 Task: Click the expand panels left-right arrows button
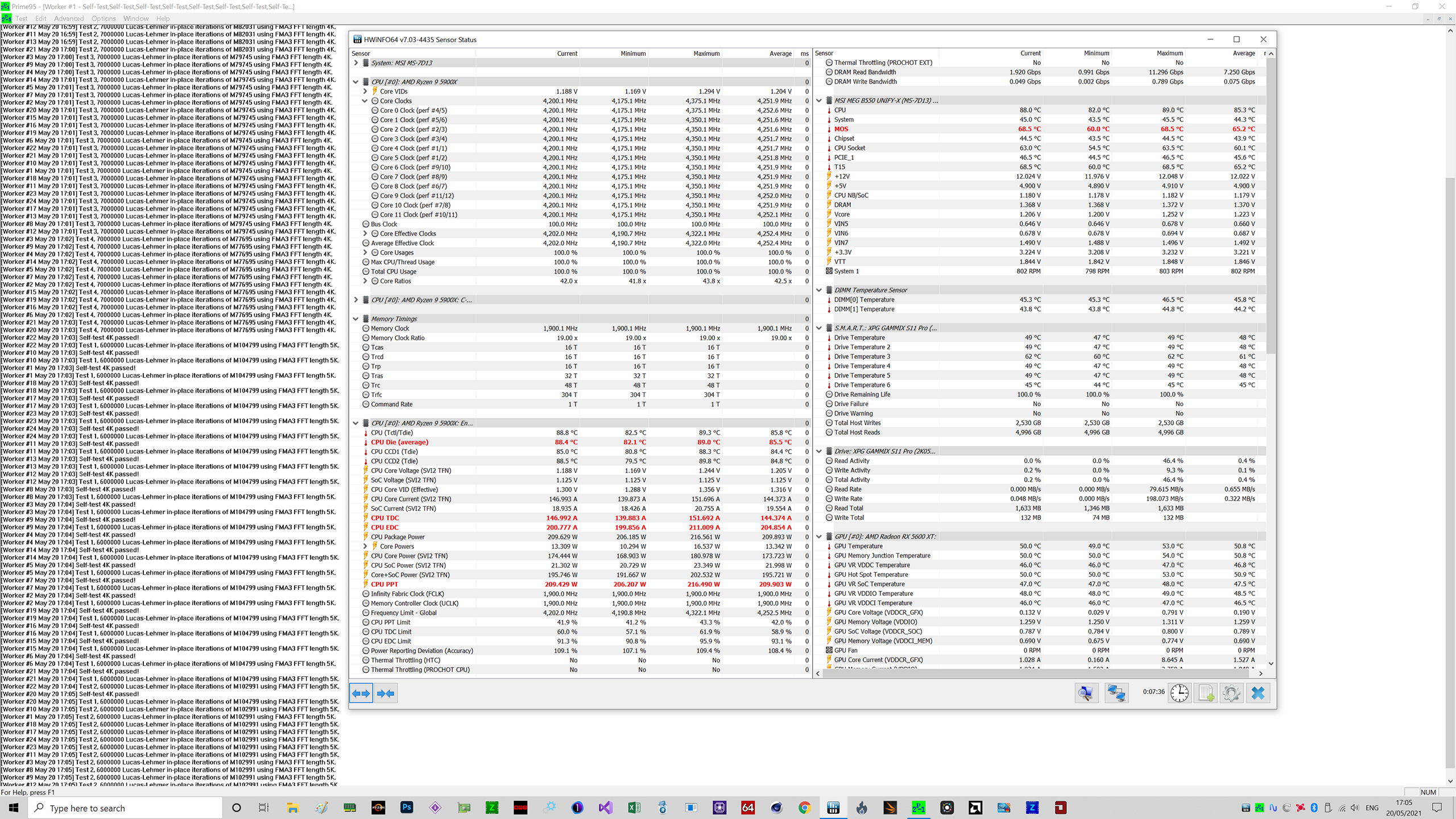point(361,693)
